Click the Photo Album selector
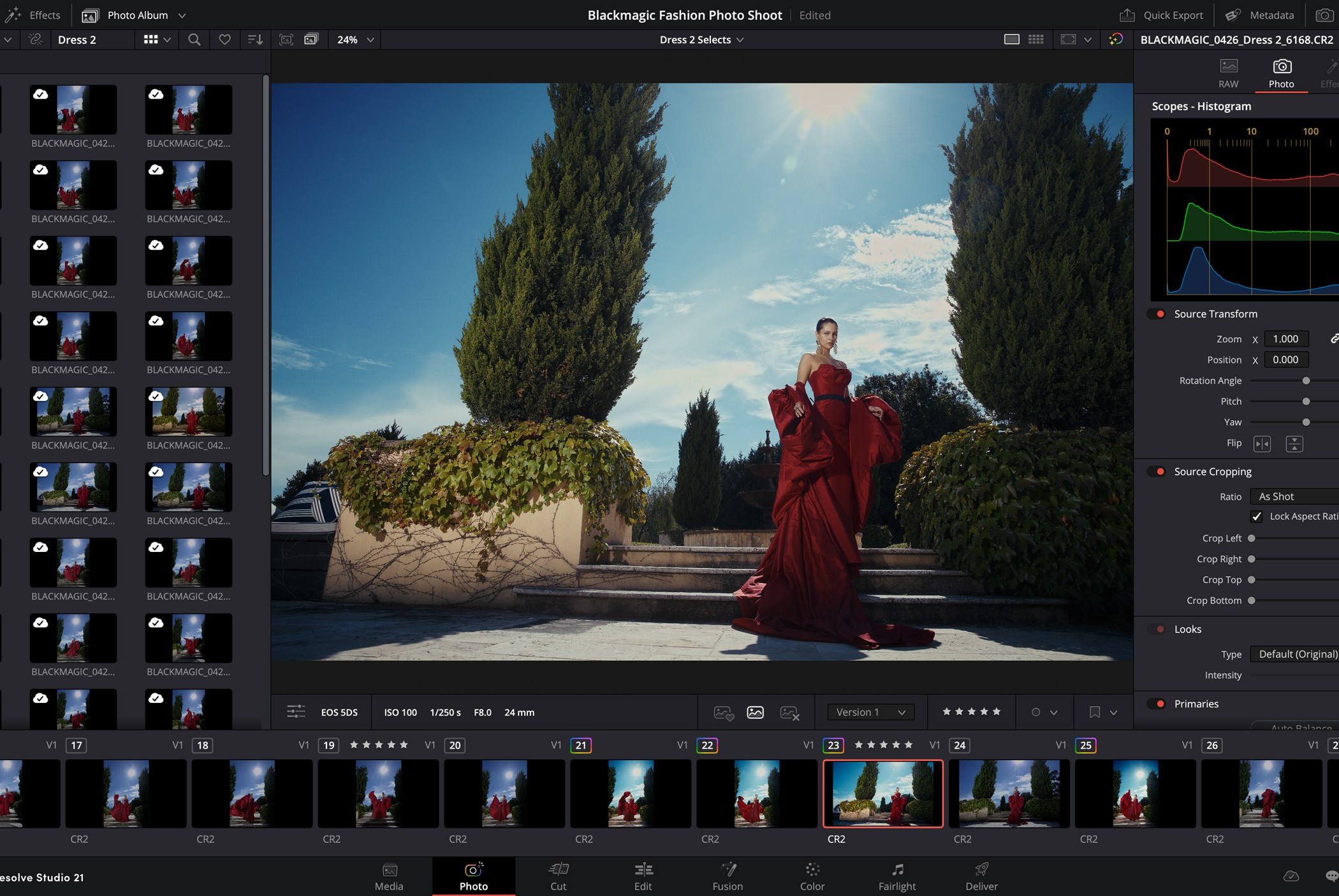 [x=137, y=15]
